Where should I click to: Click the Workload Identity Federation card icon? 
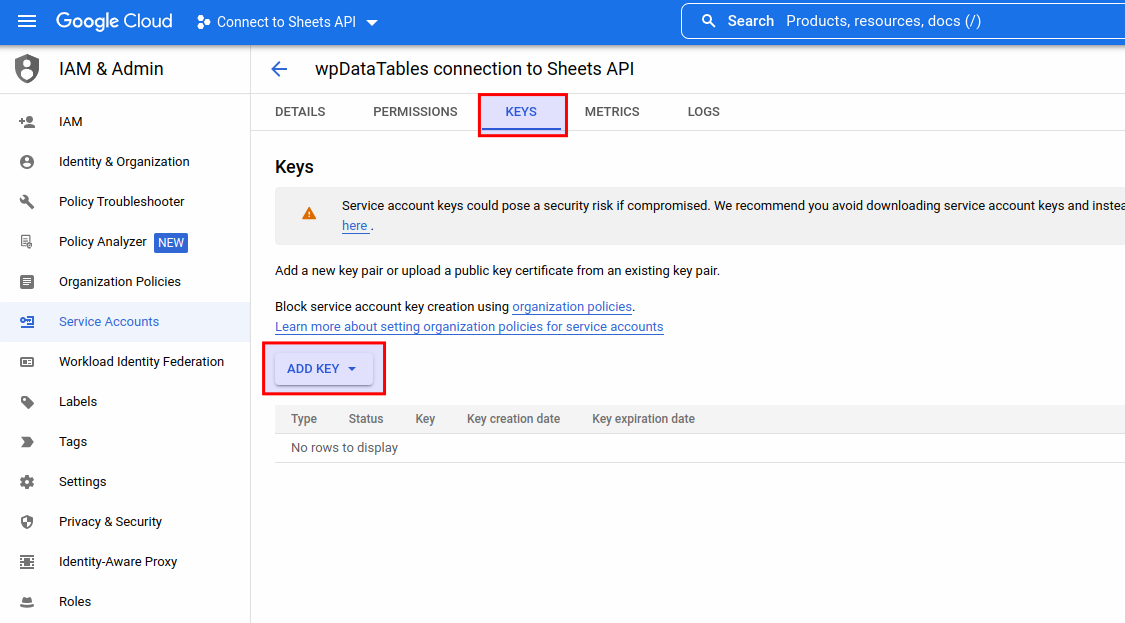tap(27, 362)
